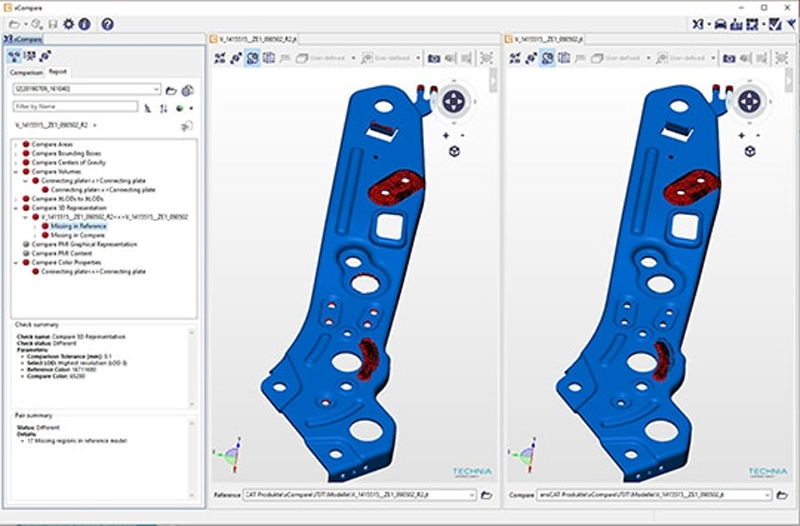Select the Compare PMI Graphical Representation item
This screenshot has width=800, height=526.
point(84,244)
